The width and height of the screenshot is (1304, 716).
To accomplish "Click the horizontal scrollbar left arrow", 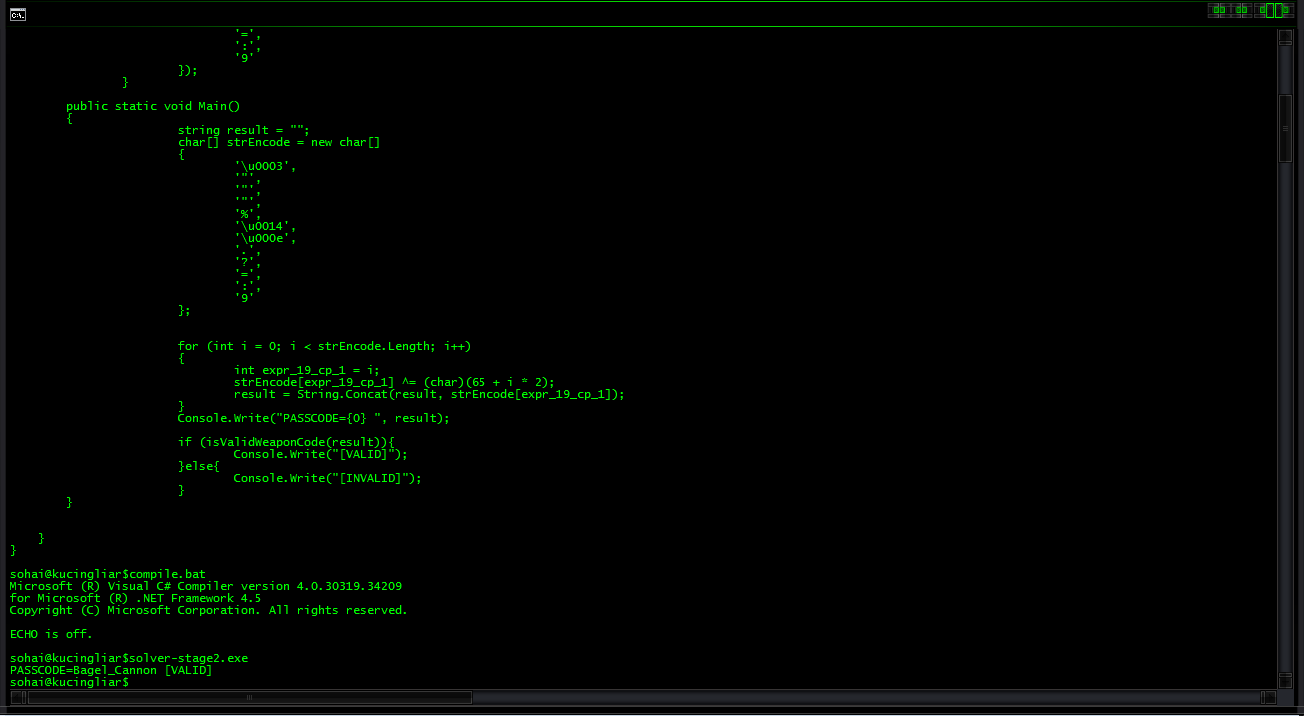I will pyautogui.click(x=17, y=697).
